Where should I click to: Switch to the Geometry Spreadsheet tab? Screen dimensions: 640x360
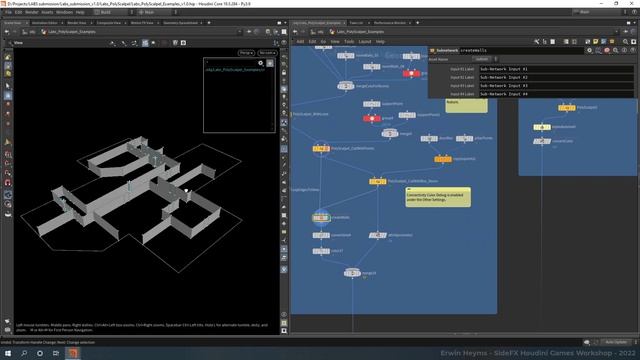(180, 23)
